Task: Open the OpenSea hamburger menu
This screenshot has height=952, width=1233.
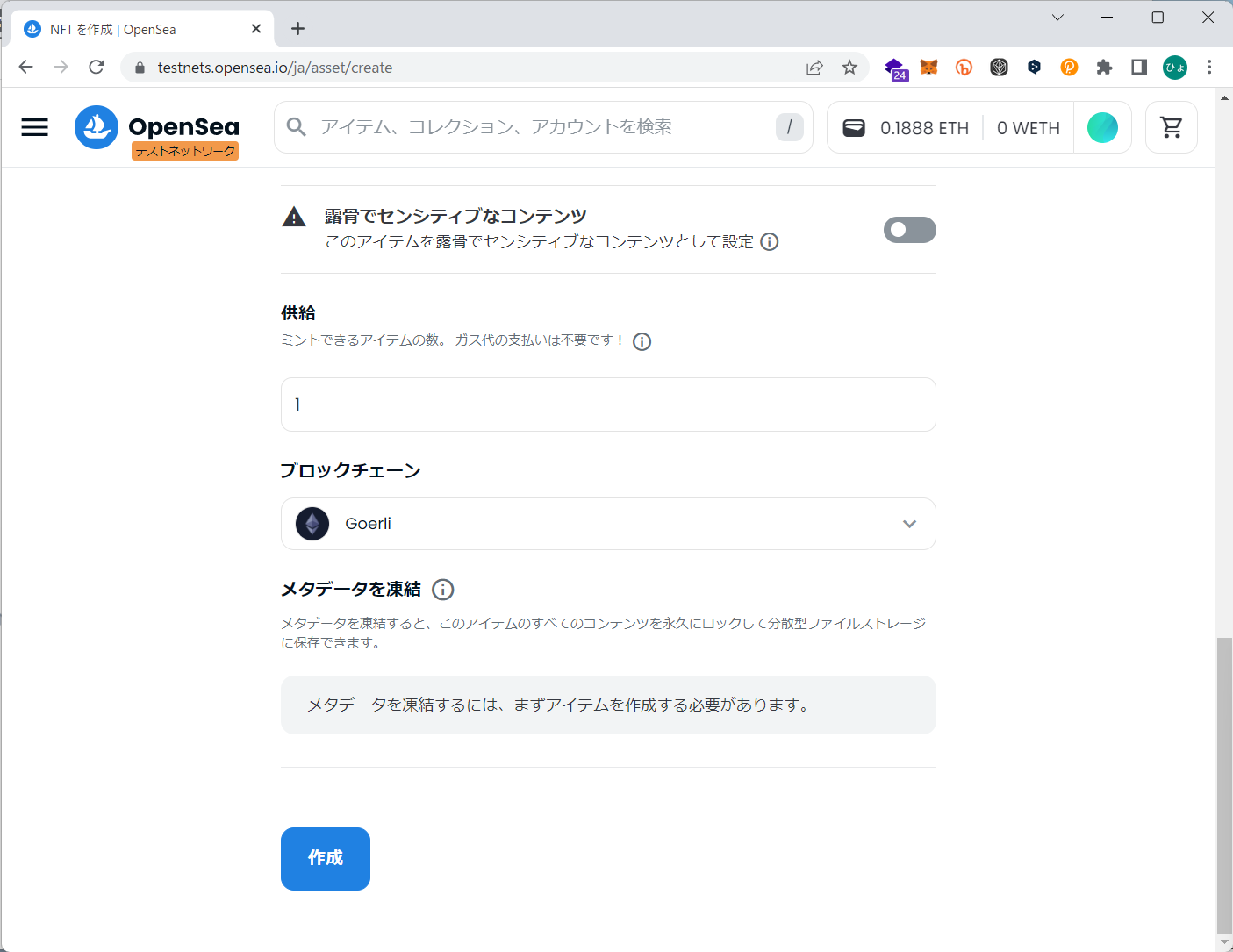Action: (x=35, y=127)
